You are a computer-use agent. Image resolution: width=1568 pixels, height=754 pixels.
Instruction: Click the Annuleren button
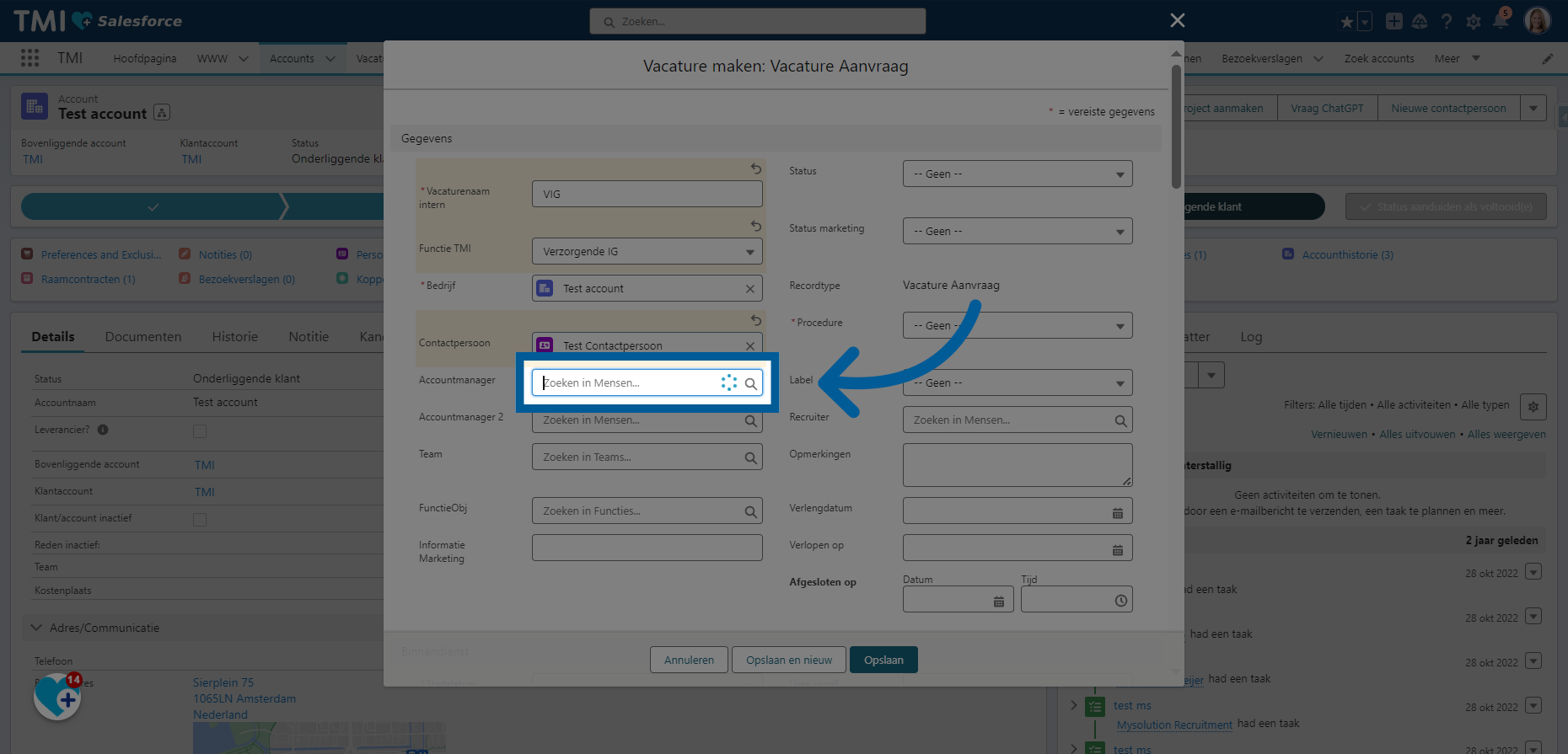[689, 660]
